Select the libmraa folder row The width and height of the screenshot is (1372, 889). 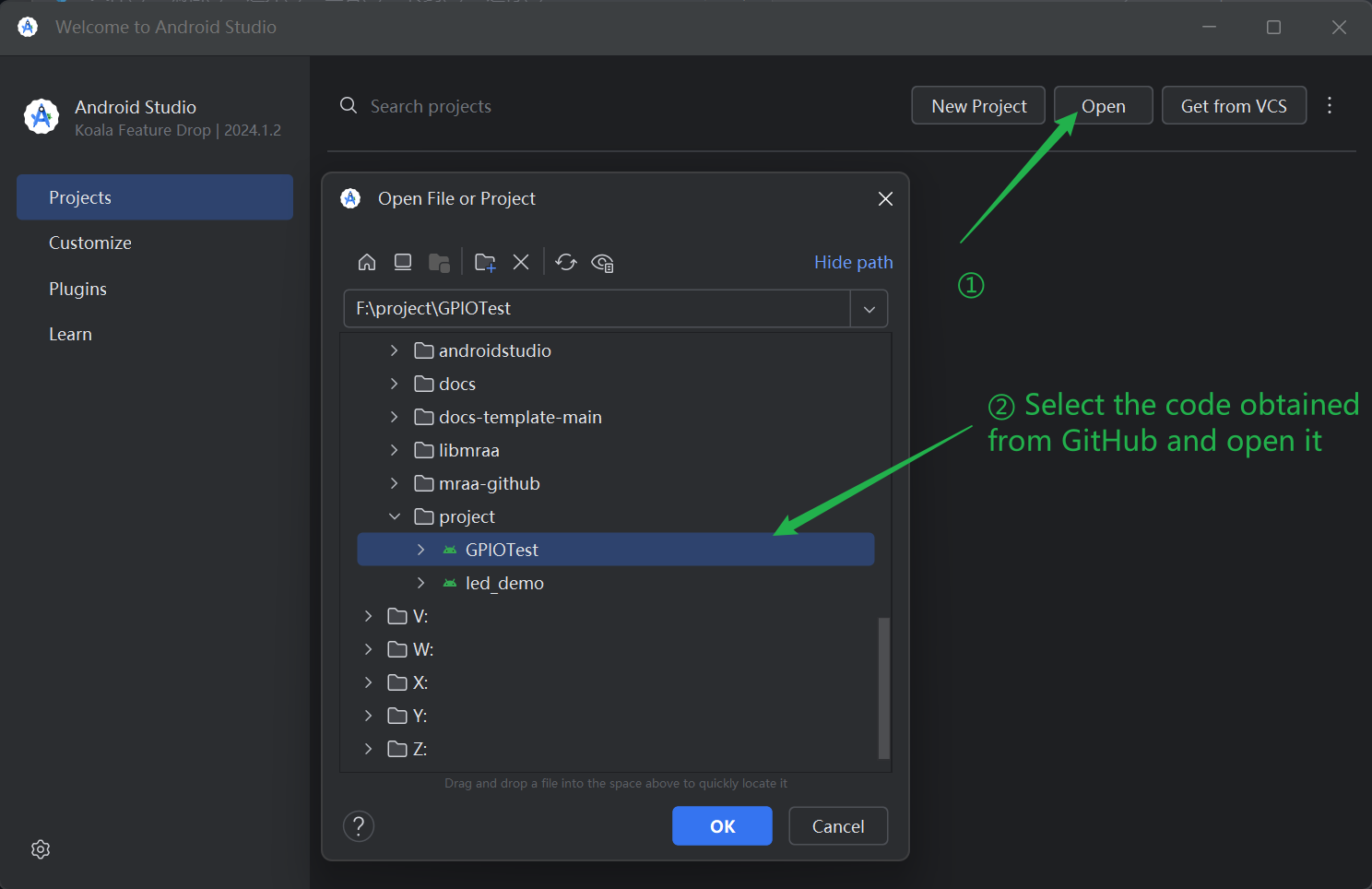[616, 450]
